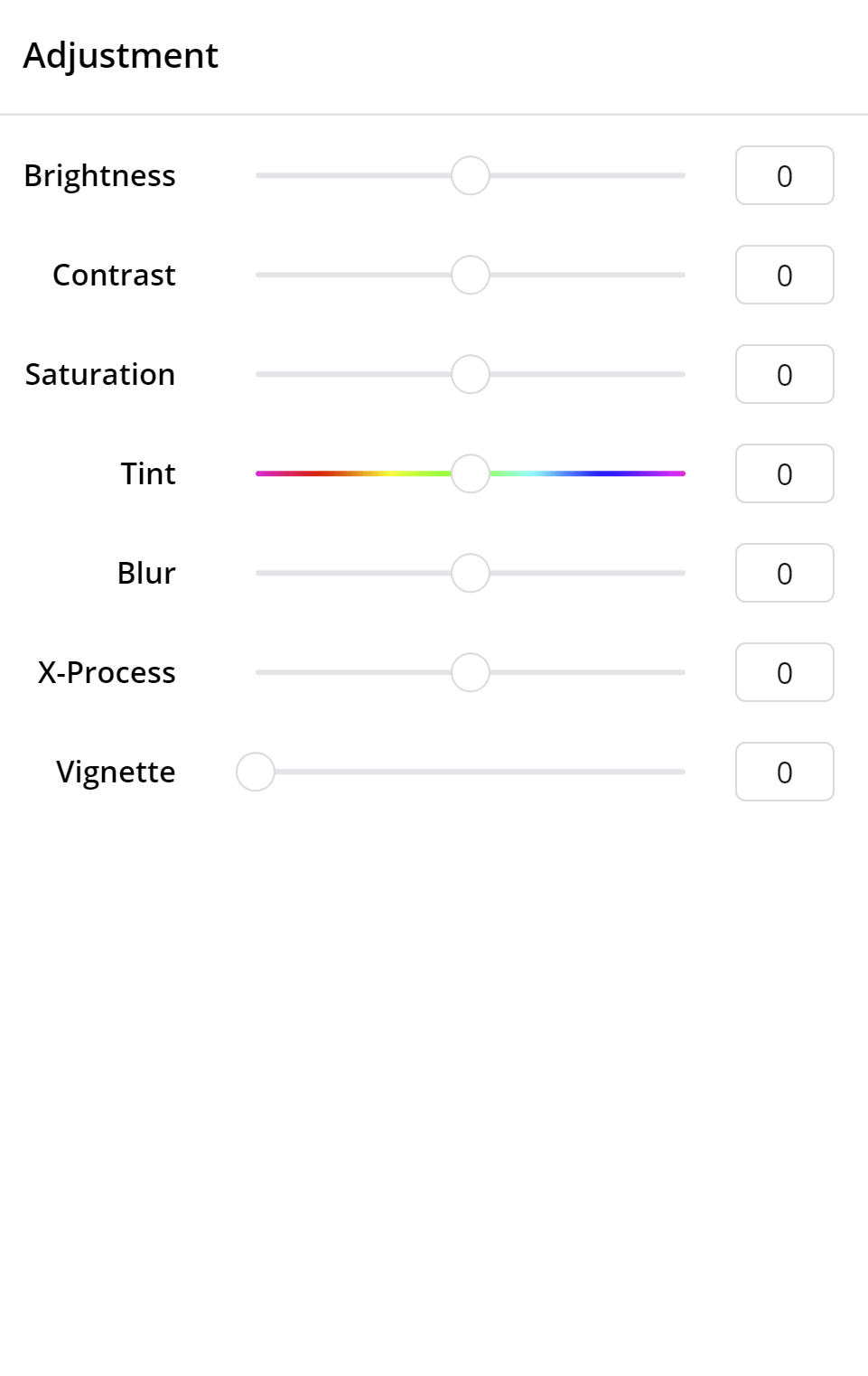This screenshot has width=868, height=1376.
Task: Focus the Brightness value input box
Action: click(x=784, y=175)
